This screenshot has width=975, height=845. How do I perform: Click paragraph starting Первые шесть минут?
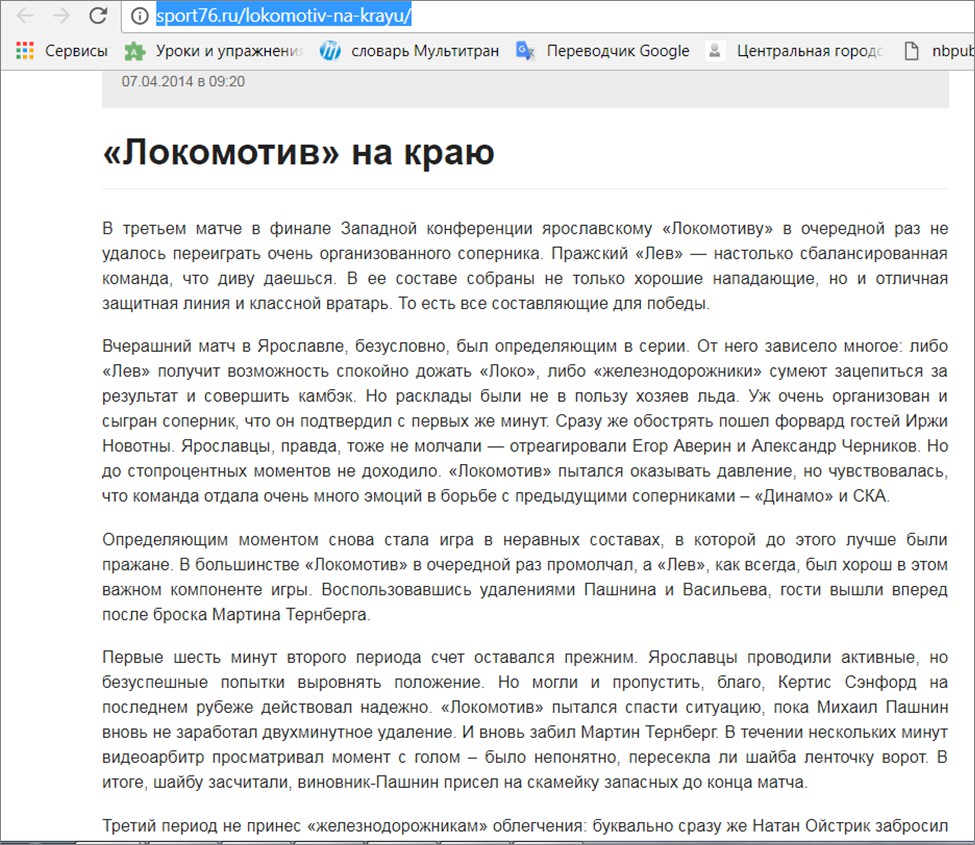click(525, 719)
